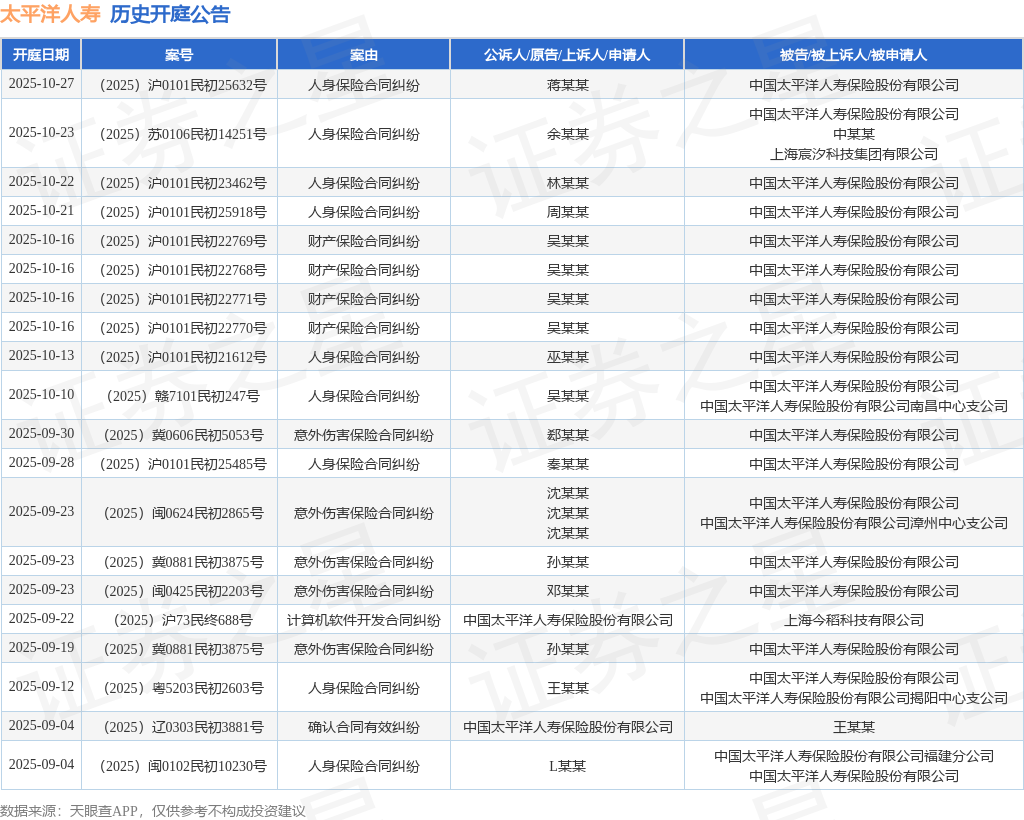Select the 被告/被上诉人/被申请人 column header
This screenshot has height=820, width=1024.
[x=854, y=55]
